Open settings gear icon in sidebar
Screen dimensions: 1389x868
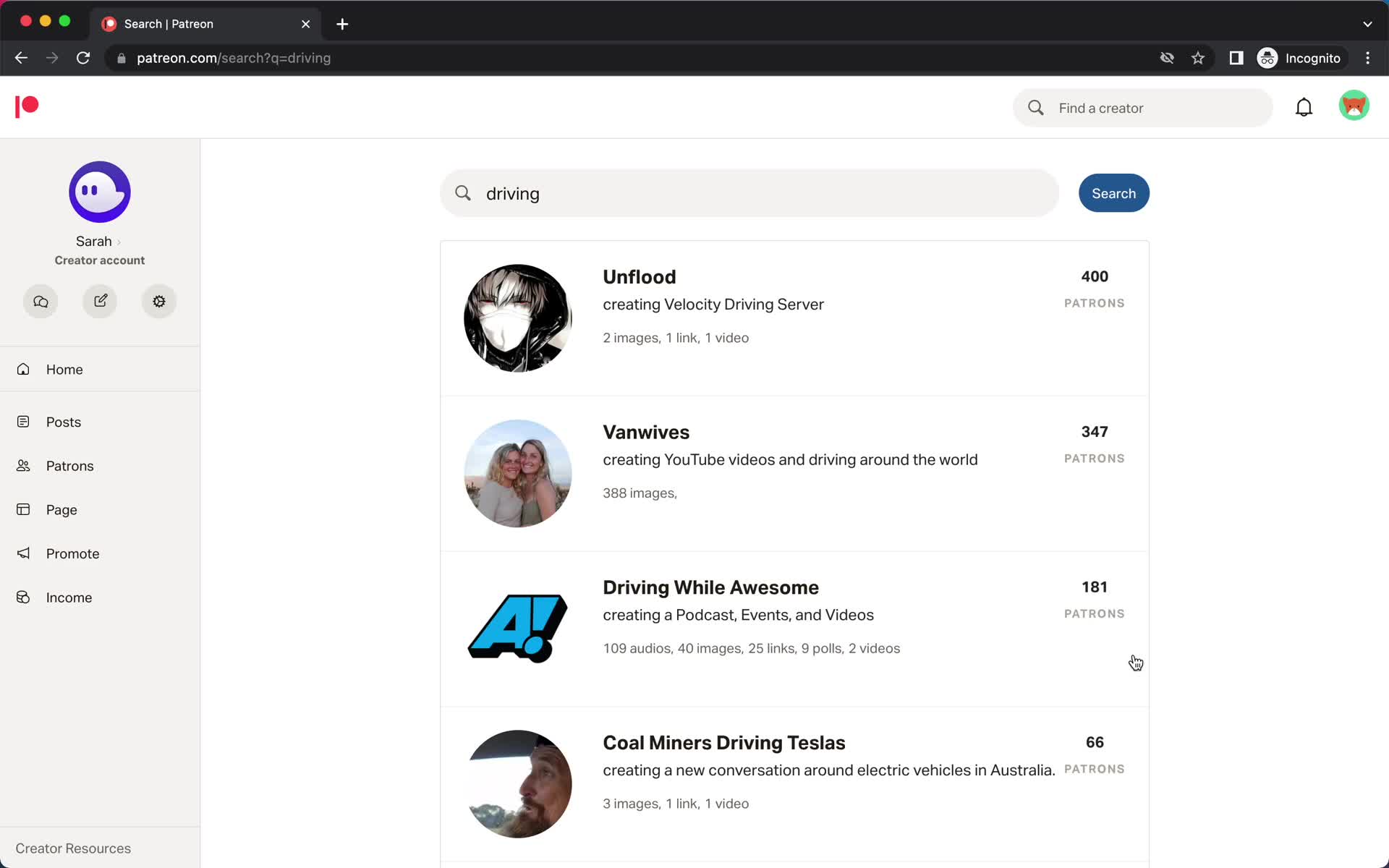(159, 301)
